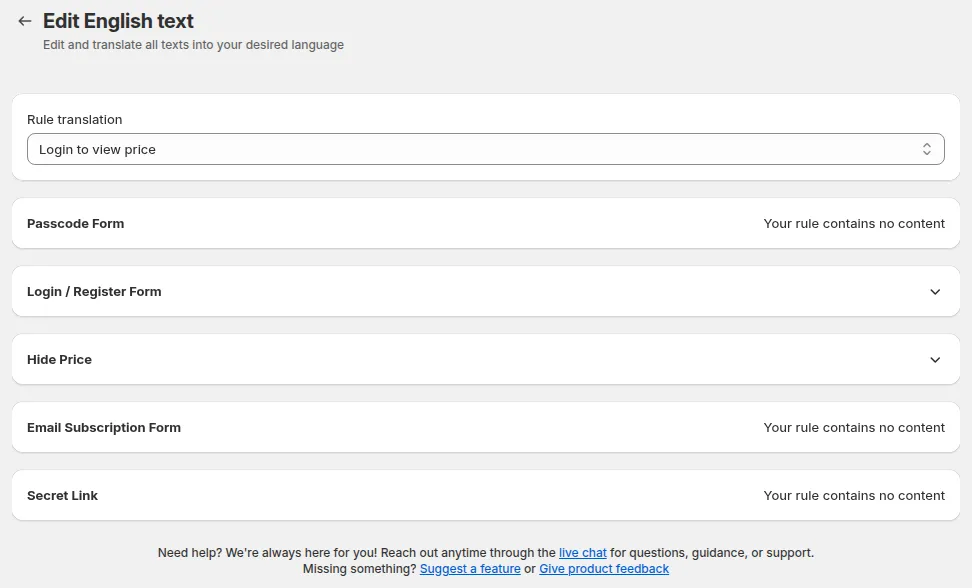Click the 'Edit and translate all texts' subtitle
Screen dimensions: 972x588
193,45
